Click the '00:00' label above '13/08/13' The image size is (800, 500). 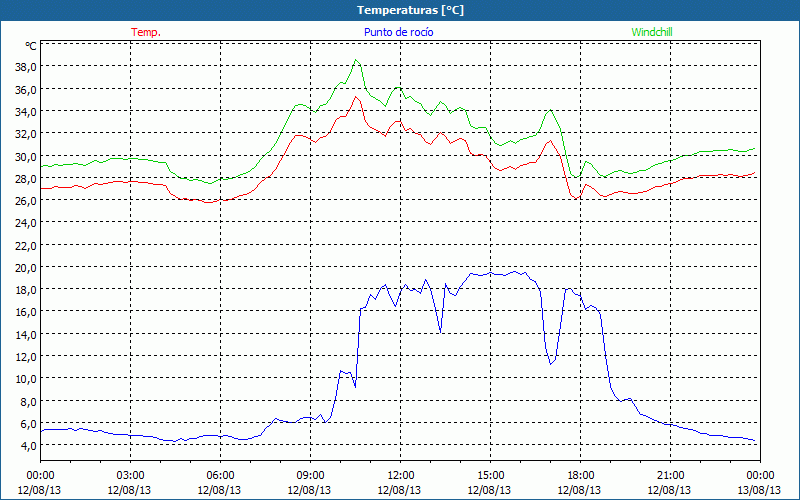[760, 476]
